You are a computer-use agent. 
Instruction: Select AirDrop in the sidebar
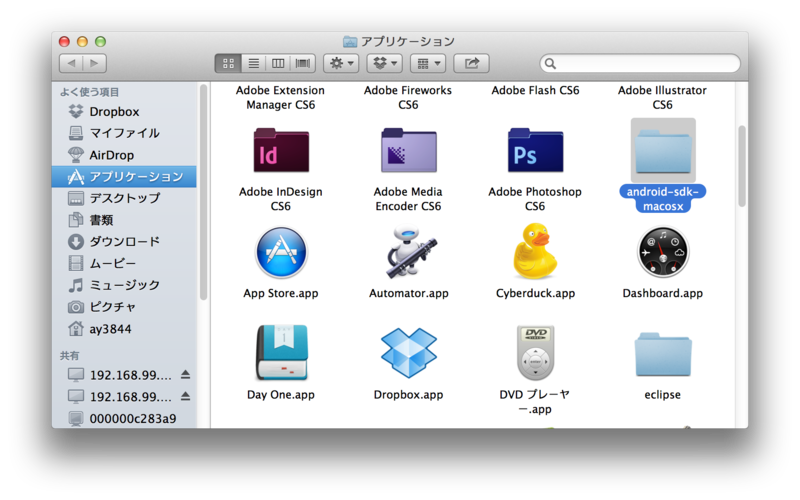click(x=124, y=155)
